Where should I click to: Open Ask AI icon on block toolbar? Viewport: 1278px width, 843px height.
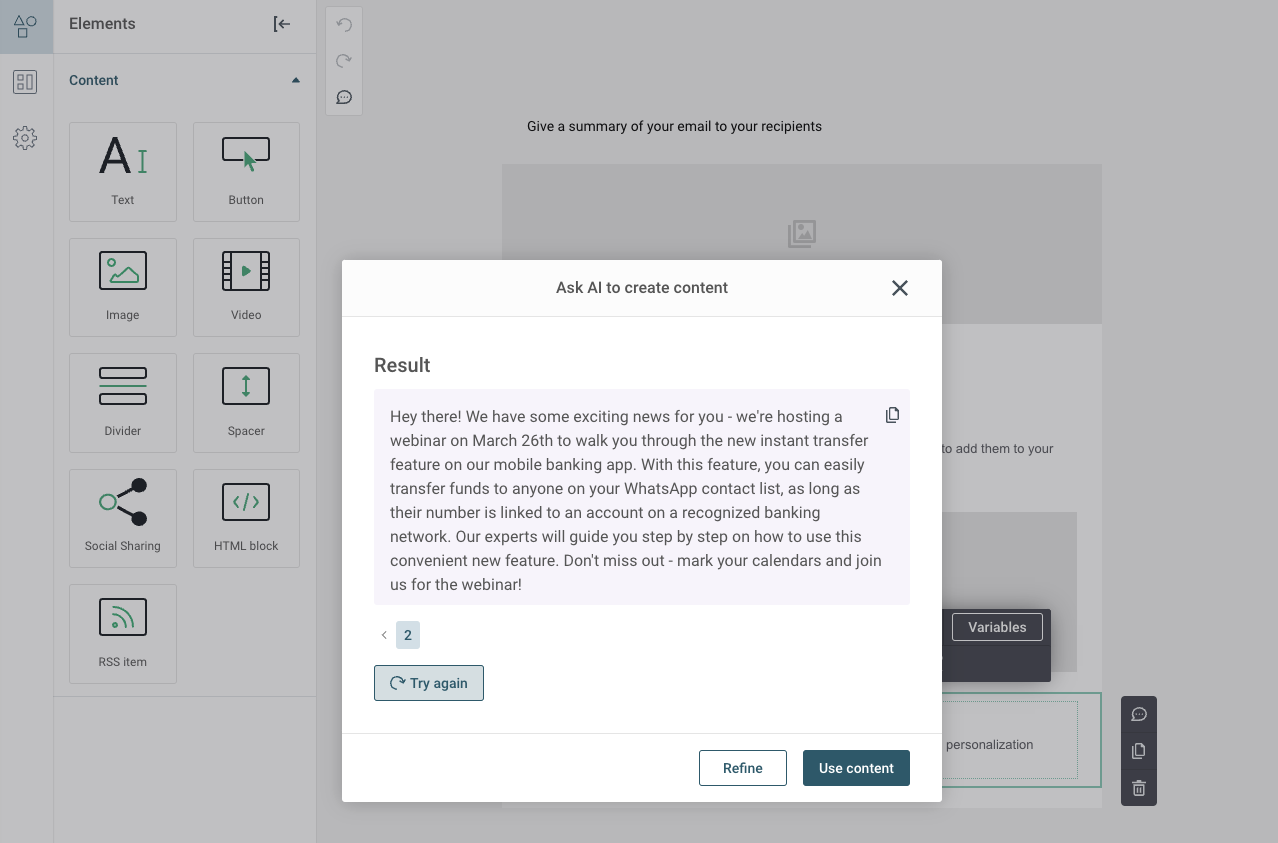(1139, 714)
